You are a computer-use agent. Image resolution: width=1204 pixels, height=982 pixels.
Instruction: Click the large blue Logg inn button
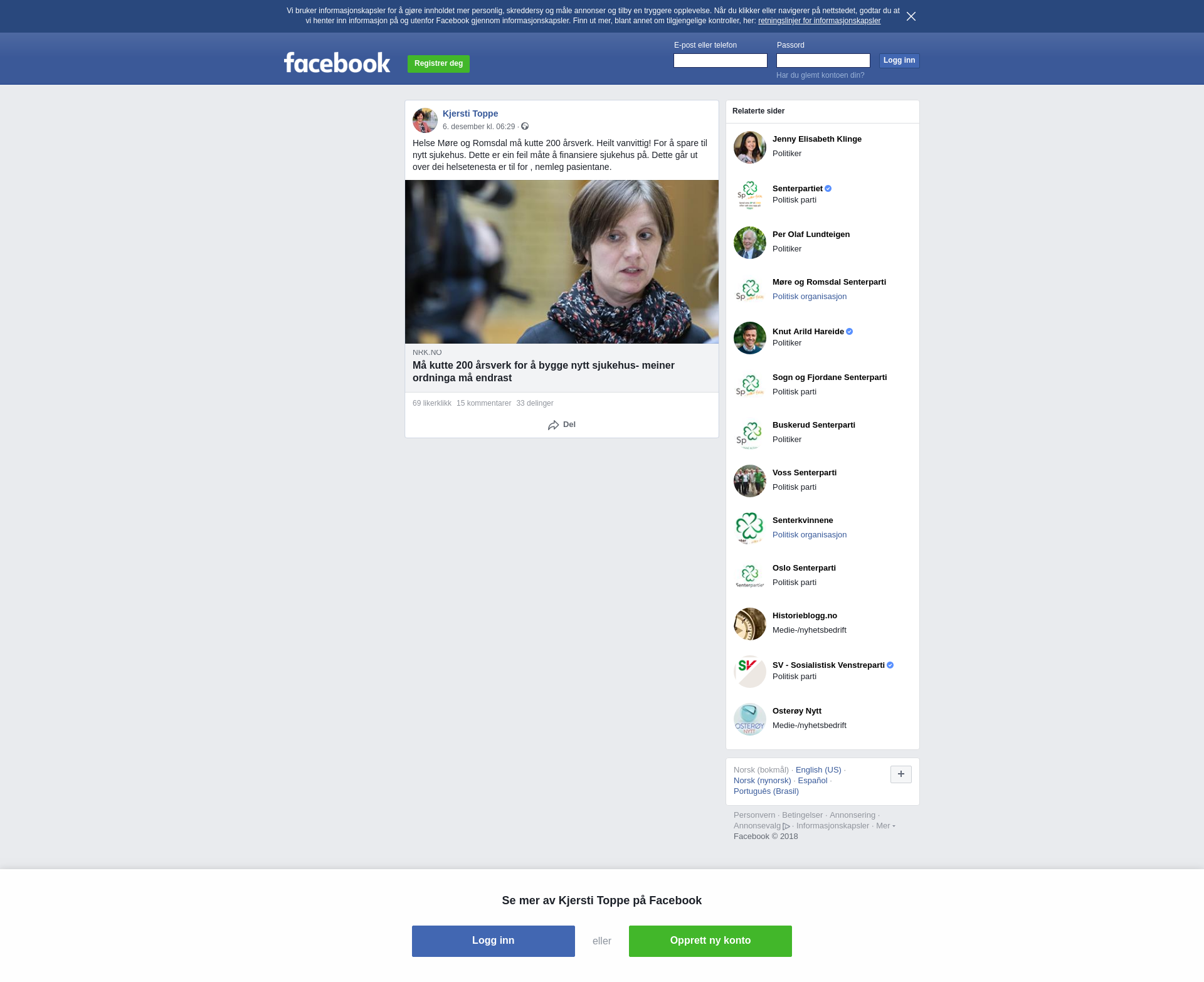494,941
